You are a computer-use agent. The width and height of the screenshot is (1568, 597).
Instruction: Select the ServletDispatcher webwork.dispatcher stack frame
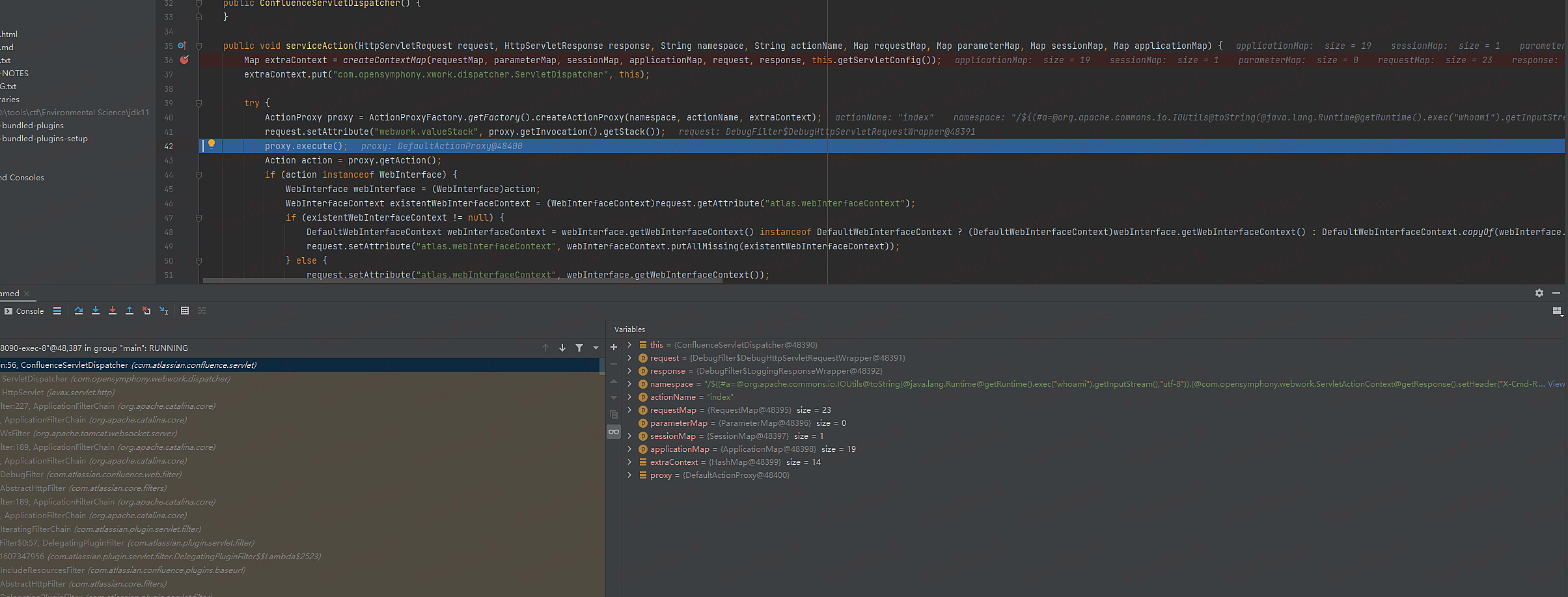click(x=299, y=379)
